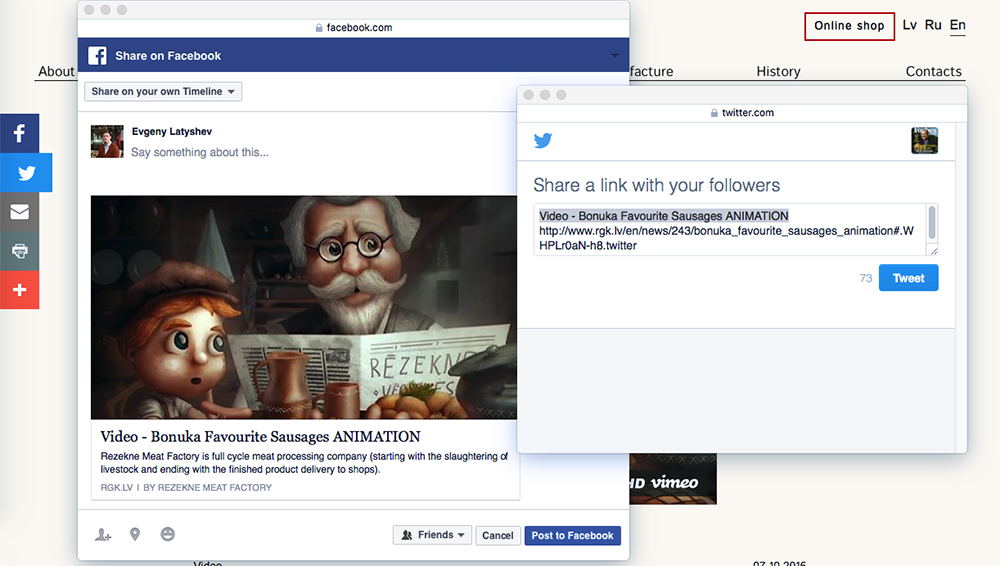
Task: Click Post to Facebook button
Action: [x=572, y=535]
